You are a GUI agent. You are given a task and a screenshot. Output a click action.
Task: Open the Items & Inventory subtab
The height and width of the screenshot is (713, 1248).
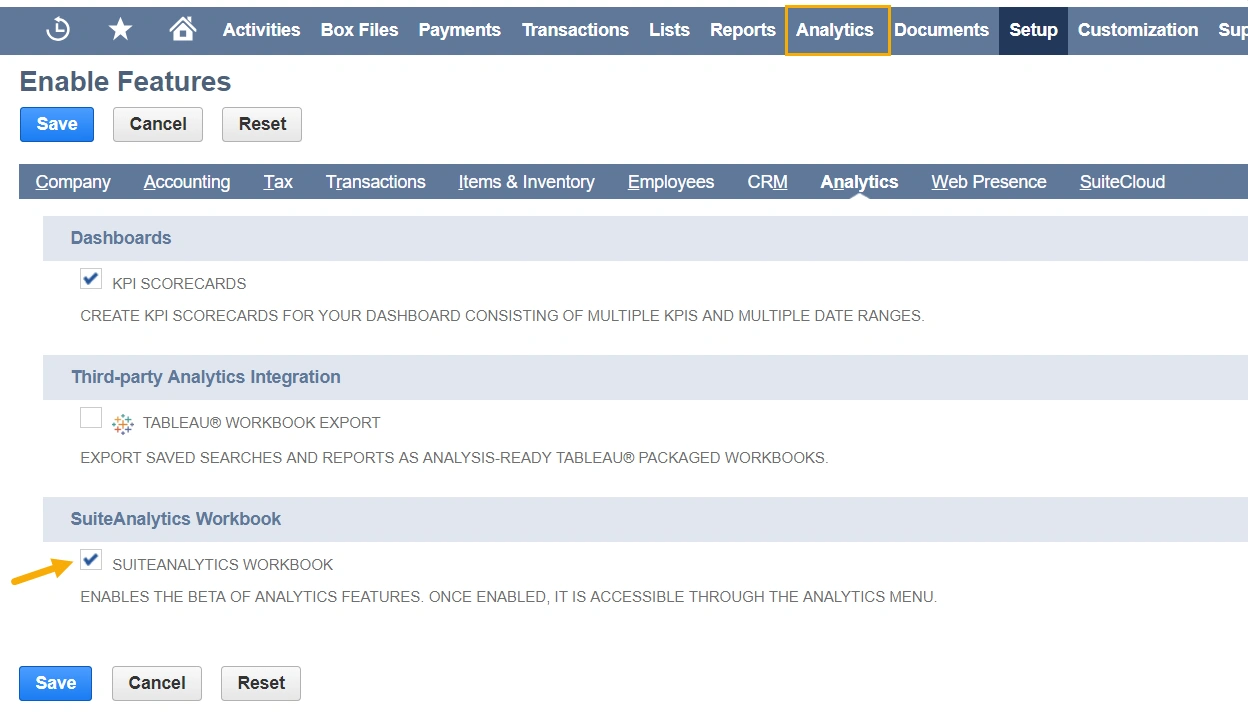(x=526, y=182)
